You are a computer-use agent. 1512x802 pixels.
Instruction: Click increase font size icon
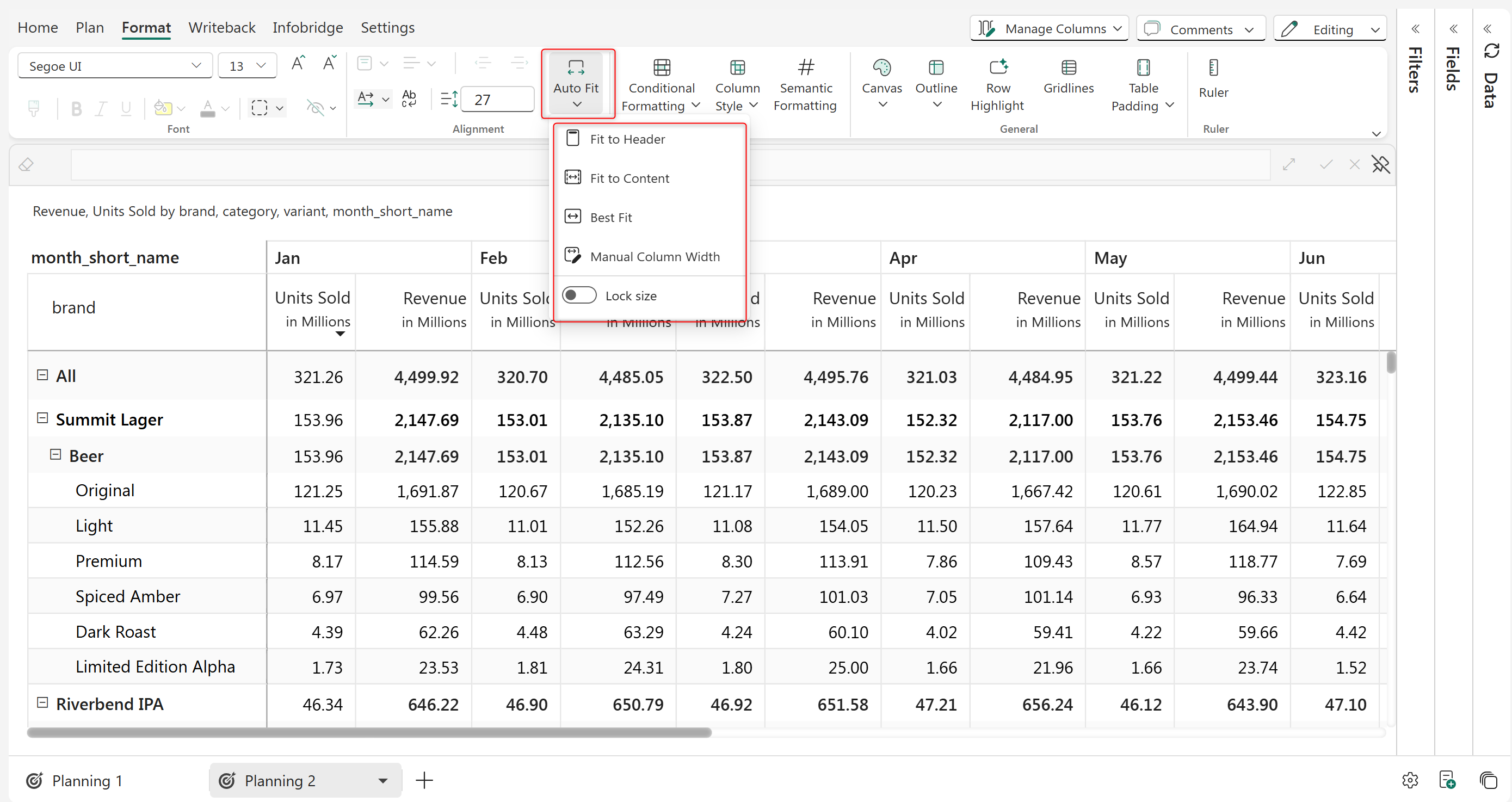pos(298,64)
